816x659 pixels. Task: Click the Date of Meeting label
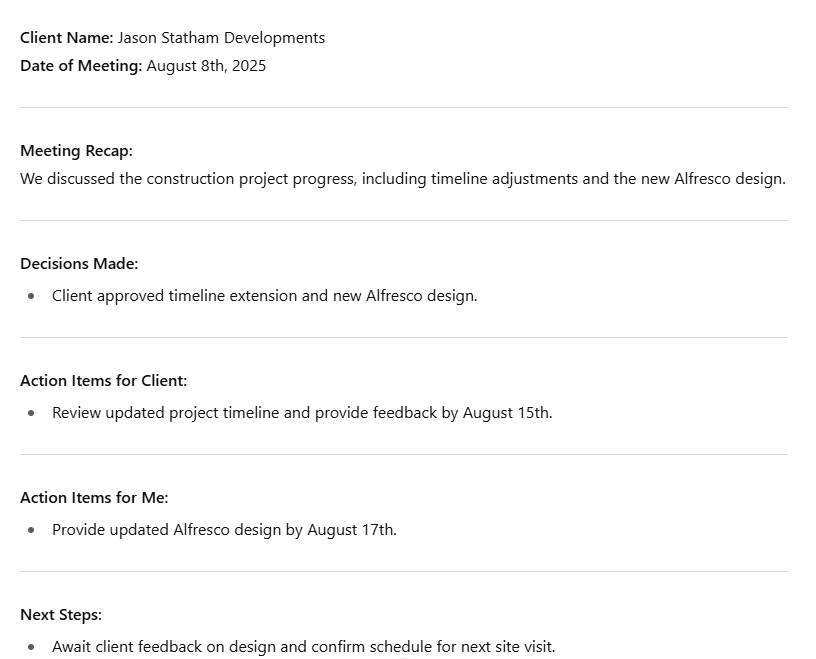coord(81,66)
